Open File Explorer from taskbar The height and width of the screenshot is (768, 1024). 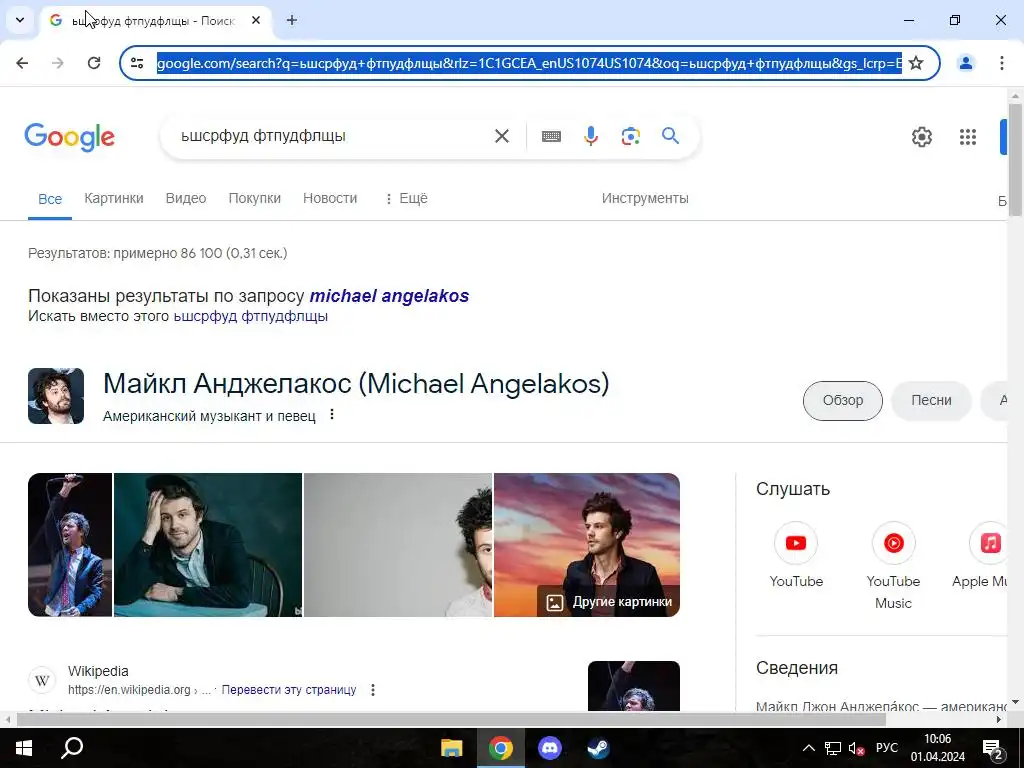(451, 748)
